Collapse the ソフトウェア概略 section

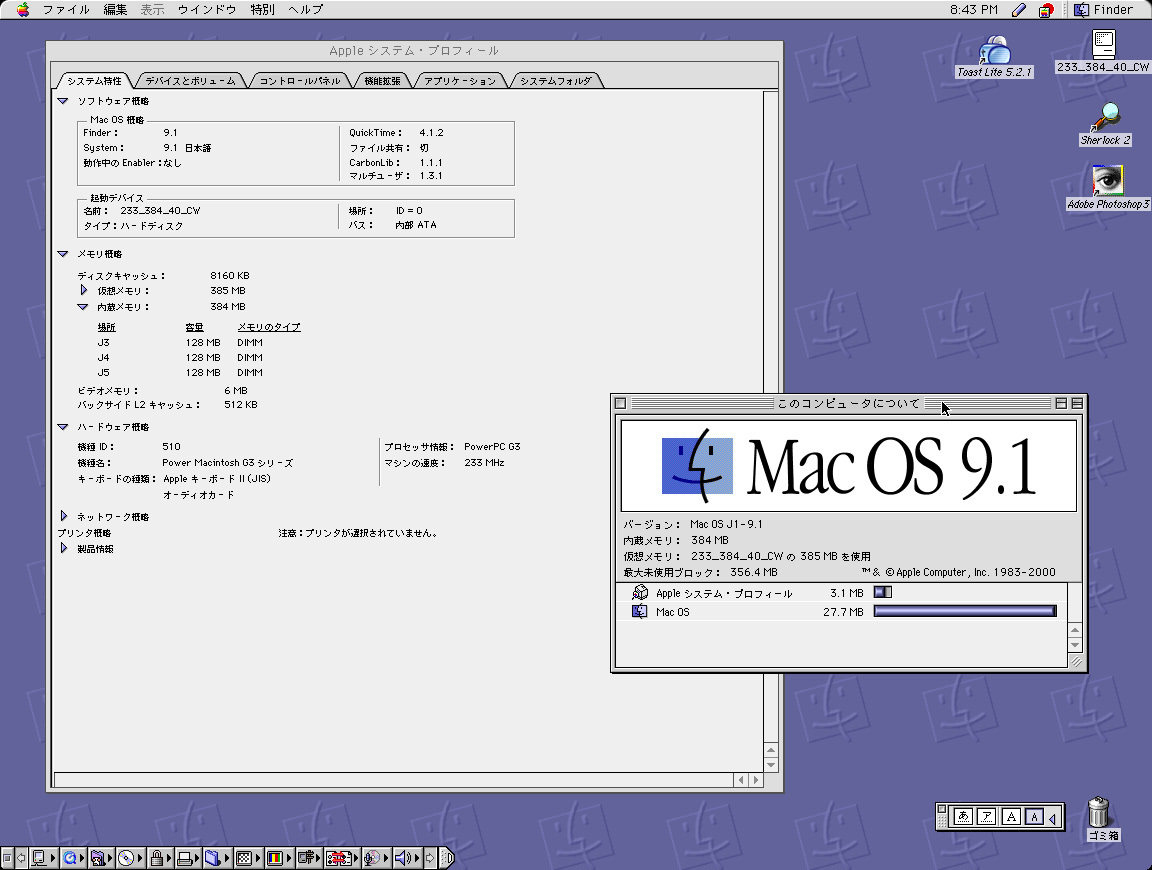(x=63, y=101)
